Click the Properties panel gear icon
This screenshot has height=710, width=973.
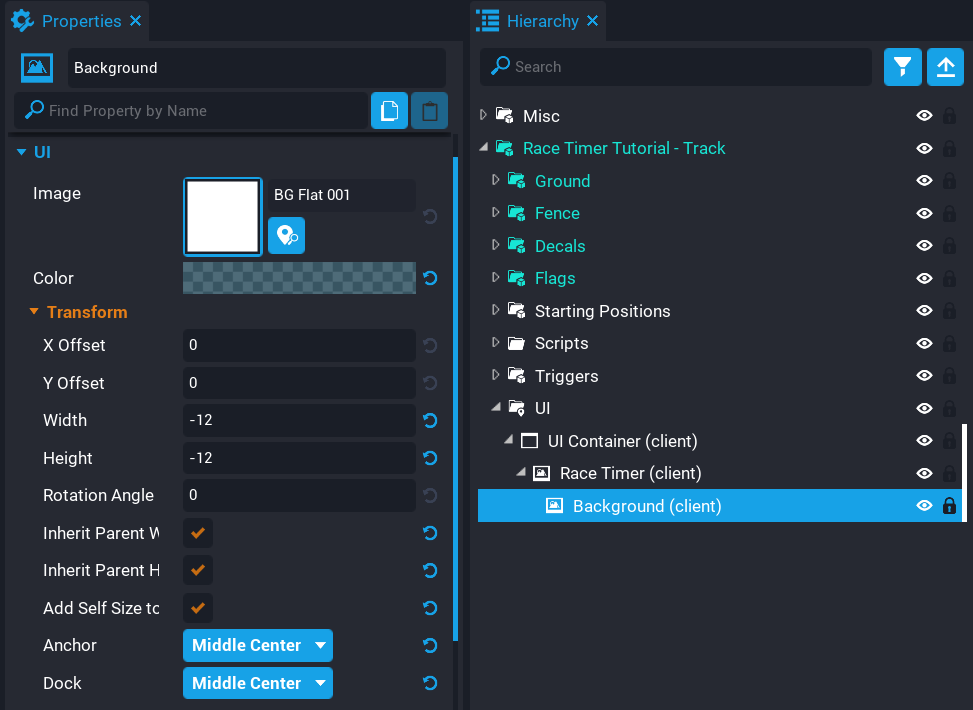click(22, 20)
